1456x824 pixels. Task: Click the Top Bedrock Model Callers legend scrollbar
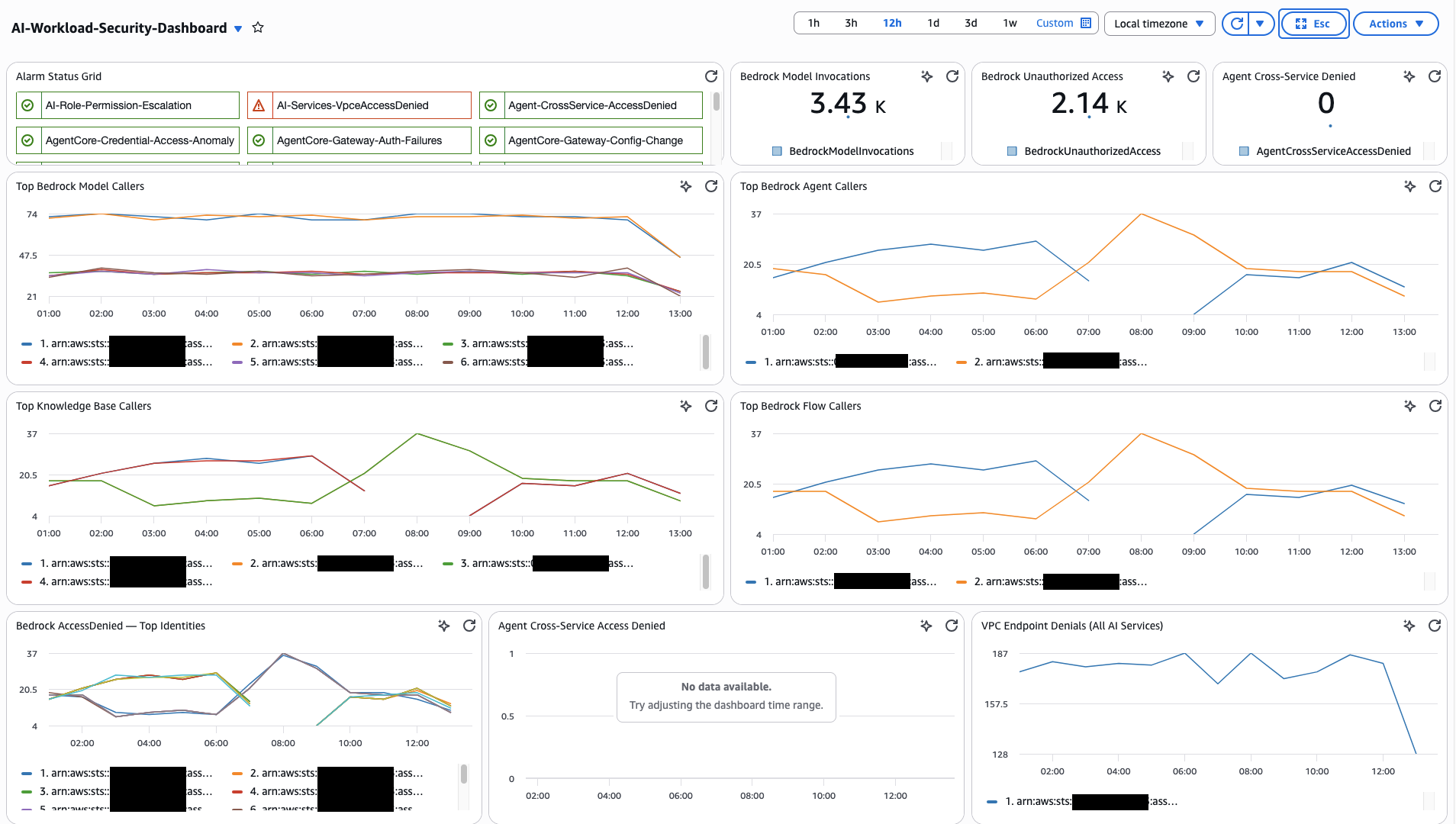tap(705, 352)
